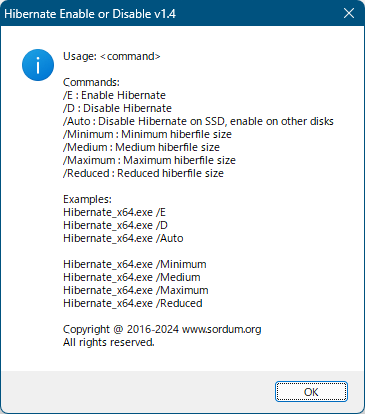365x414 pixels.
Task: Click the '/D : Disable Hibernate' line
Action: click(117, 108)
